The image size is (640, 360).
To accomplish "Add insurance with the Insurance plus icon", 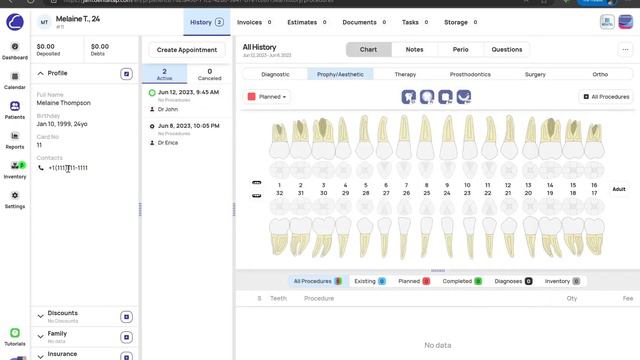I will (x=127, y=356).
